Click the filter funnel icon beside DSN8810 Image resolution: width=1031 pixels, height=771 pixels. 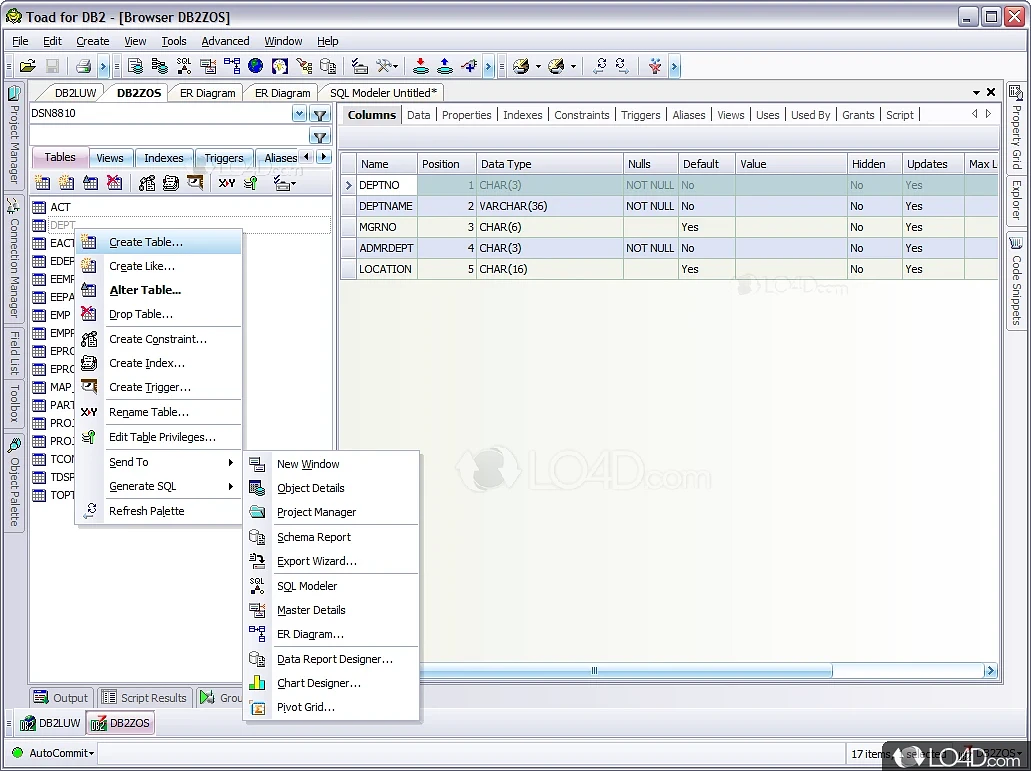pos(319,114)
